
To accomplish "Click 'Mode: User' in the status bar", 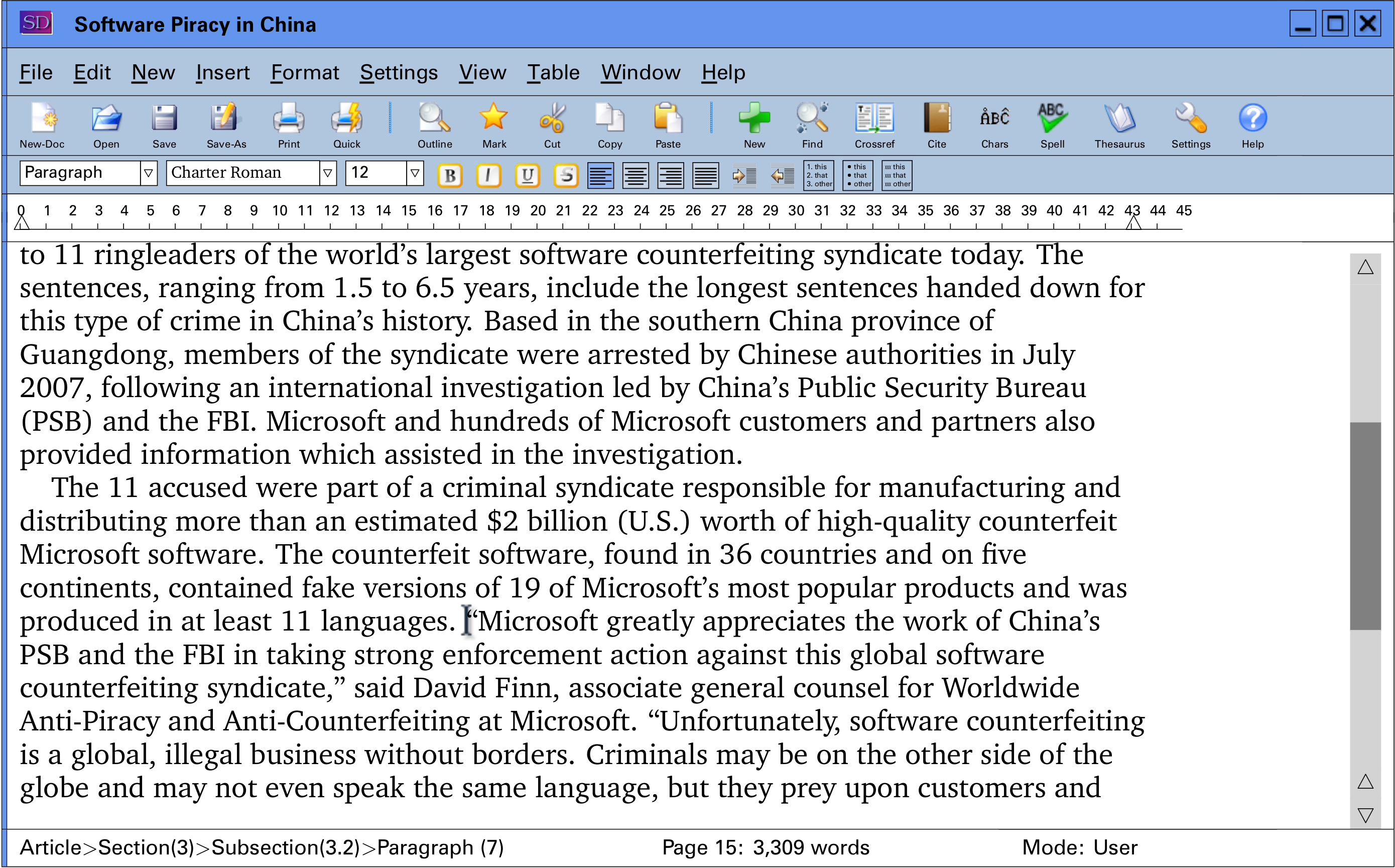I will tap(1079, 847).
